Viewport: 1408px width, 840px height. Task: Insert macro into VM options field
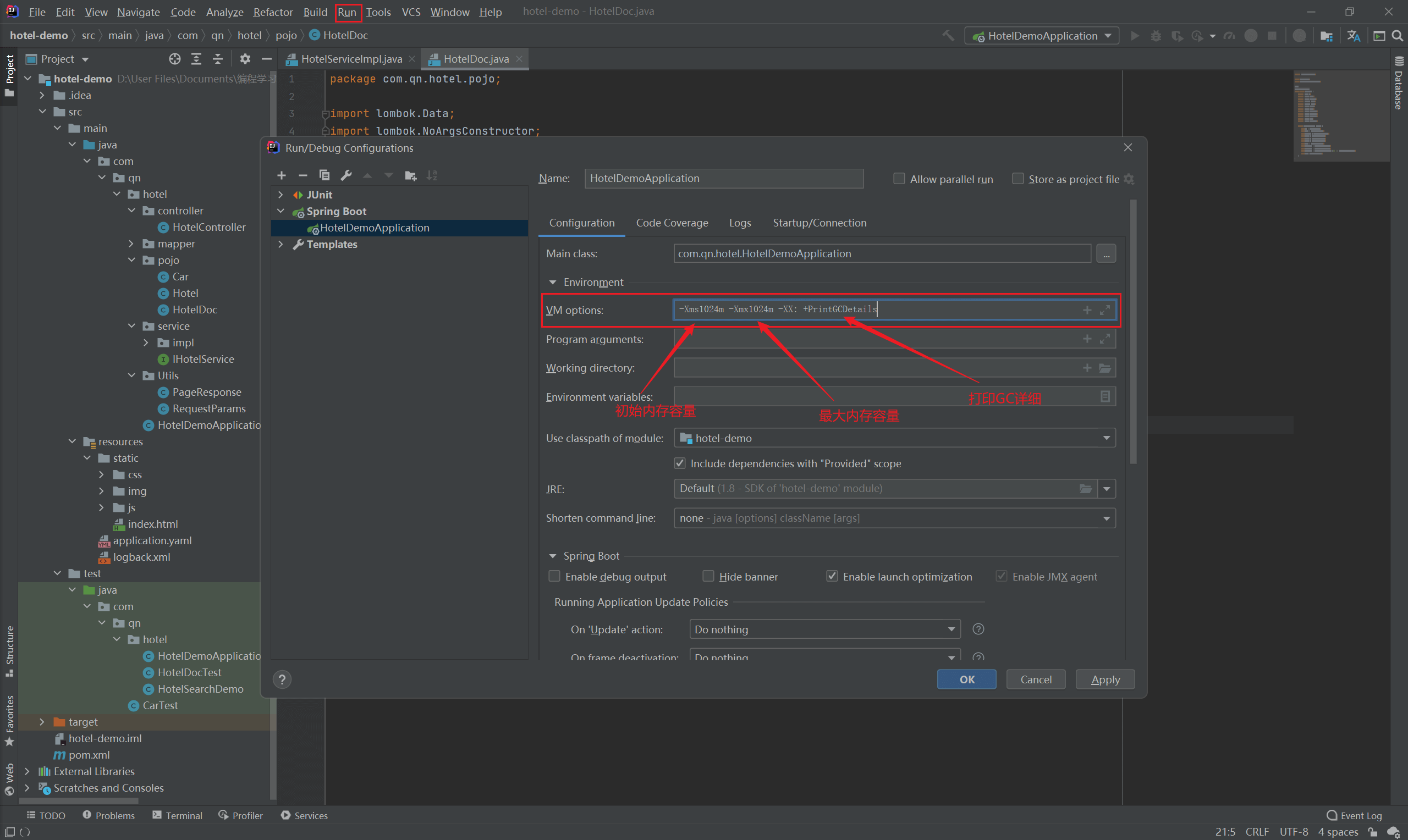[1087, 310]
